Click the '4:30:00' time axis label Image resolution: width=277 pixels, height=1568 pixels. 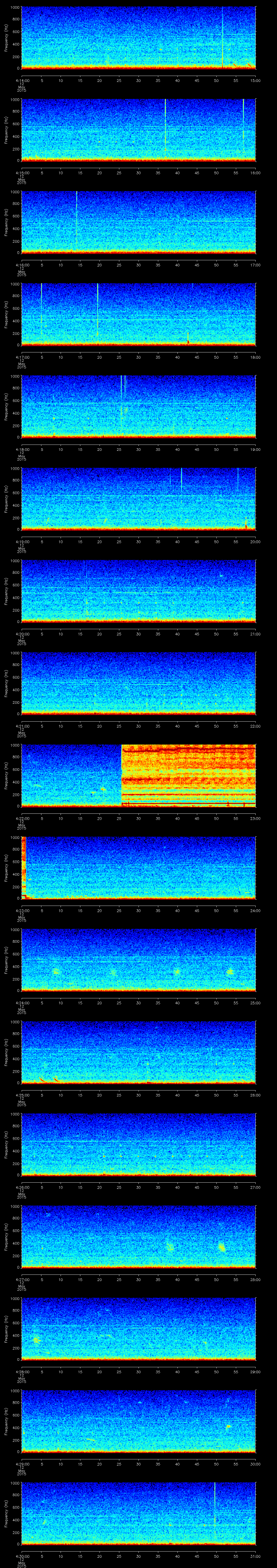click(22, 1556)
